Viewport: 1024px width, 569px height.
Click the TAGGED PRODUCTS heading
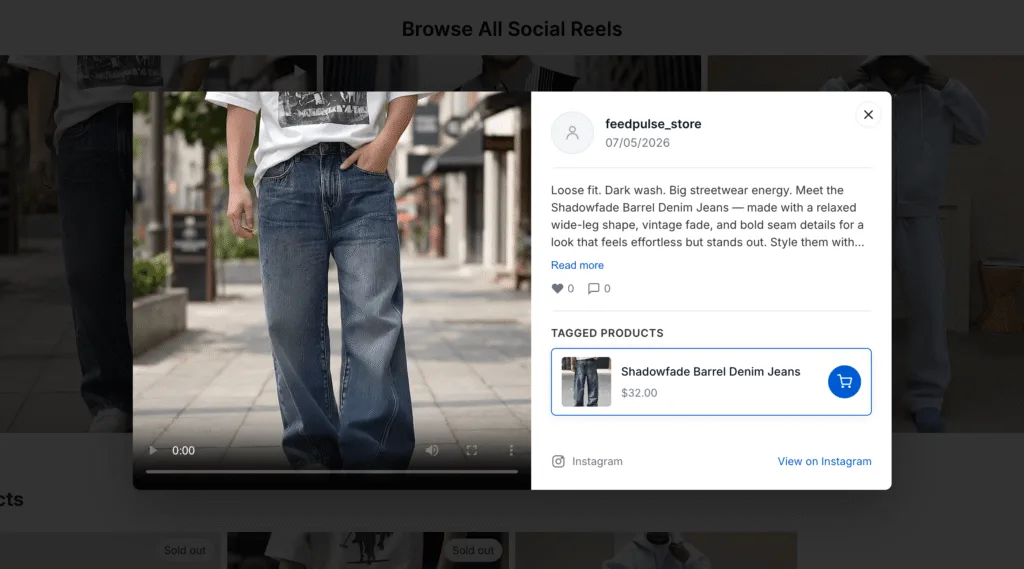pyautogui.click(x=607, y=333)
